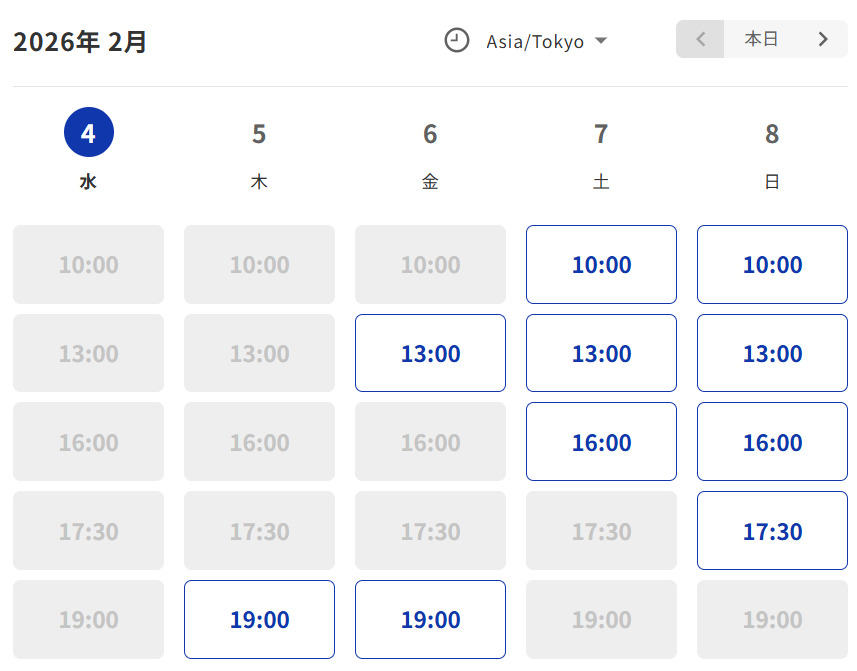The height and width of the screenshot is (671, 857).
Task: Expand the Asia/Tokyo timezone dropdown arrow
Action: 601,41
